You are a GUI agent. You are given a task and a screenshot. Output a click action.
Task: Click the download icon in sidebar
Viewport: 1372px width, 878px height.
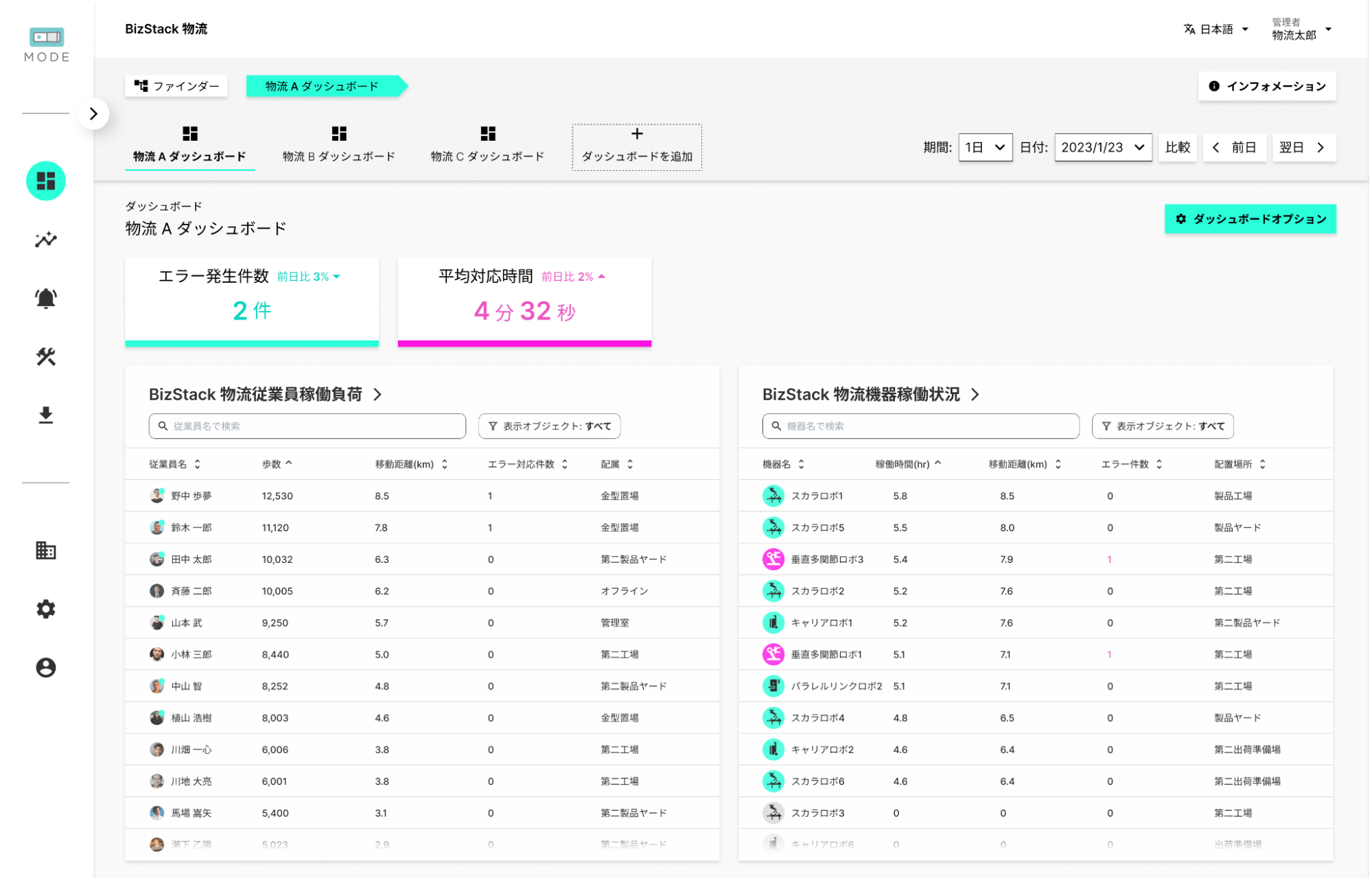[46, 415]
